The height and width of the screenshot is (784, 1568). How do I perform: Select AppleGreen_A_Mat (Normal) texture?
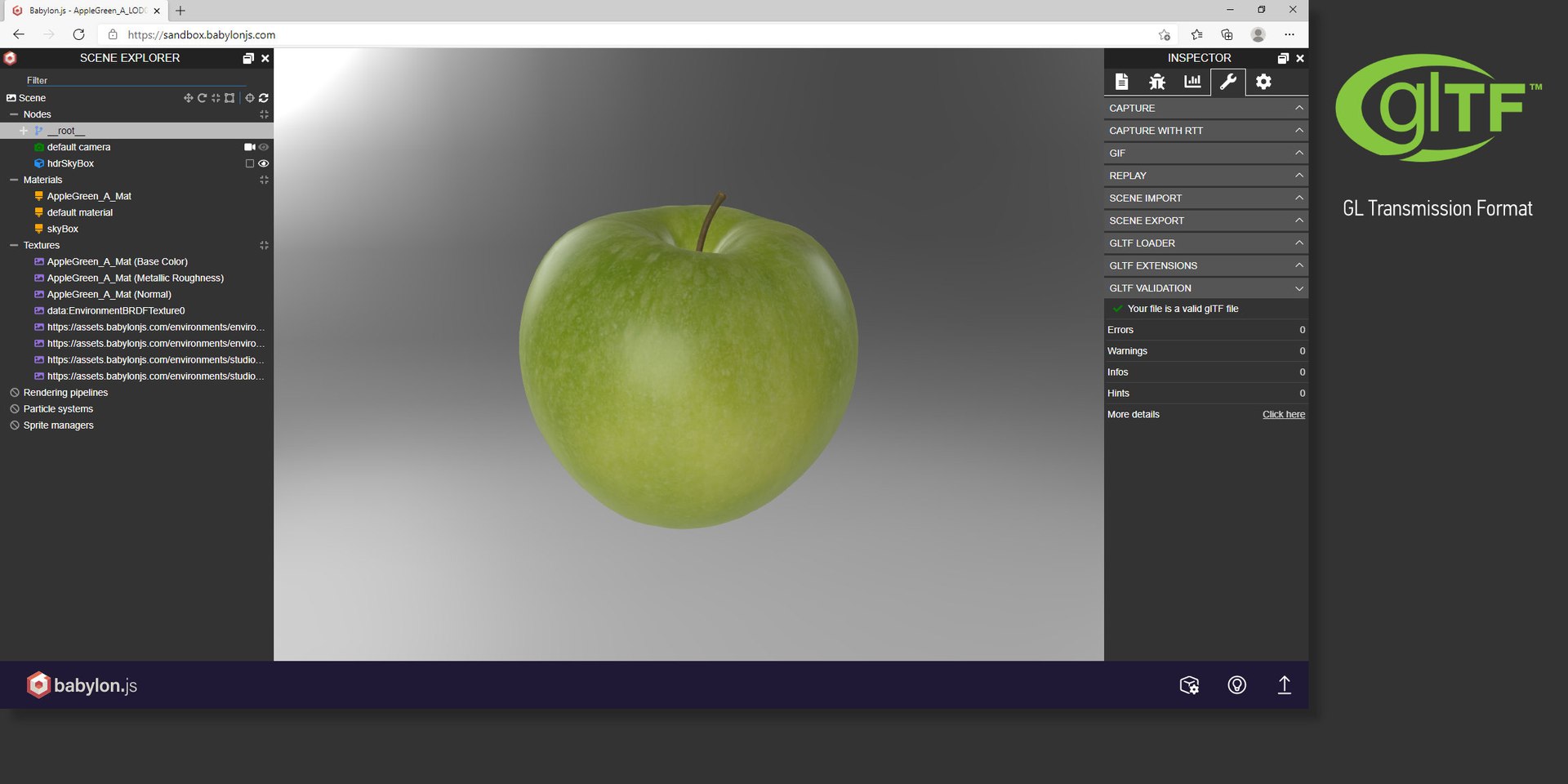[x=109, y=294]
